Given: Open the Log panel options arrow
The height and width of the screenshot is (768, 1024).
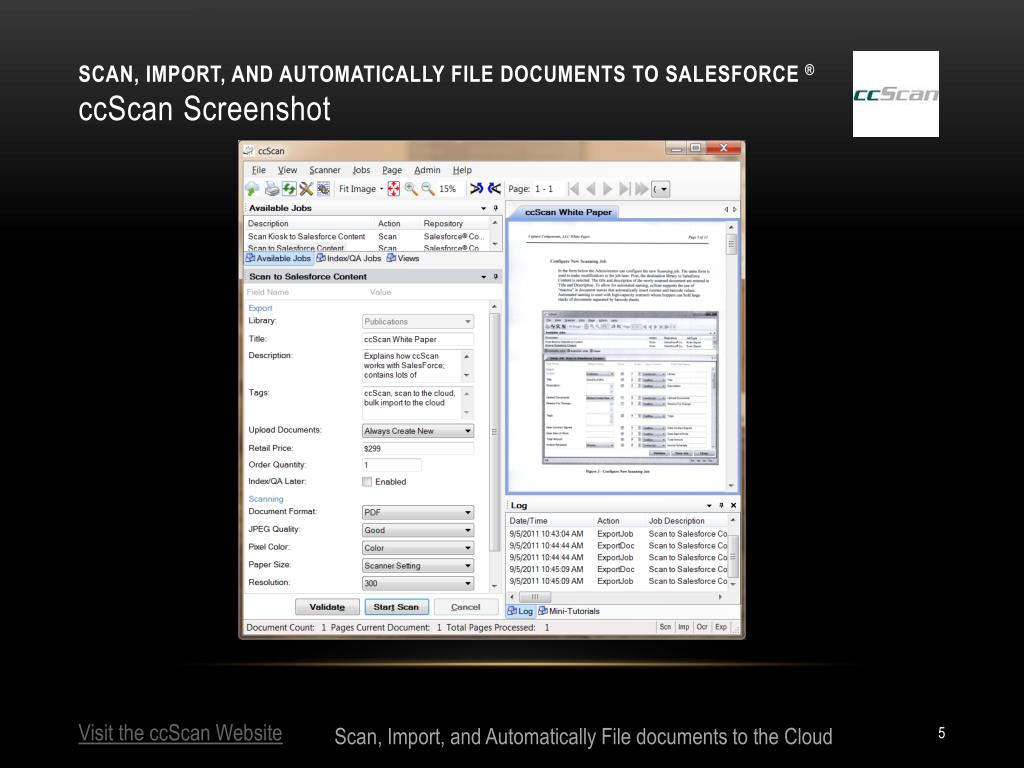Looking at the screenshot, I should pyautogui.click(x=709, y=505).
